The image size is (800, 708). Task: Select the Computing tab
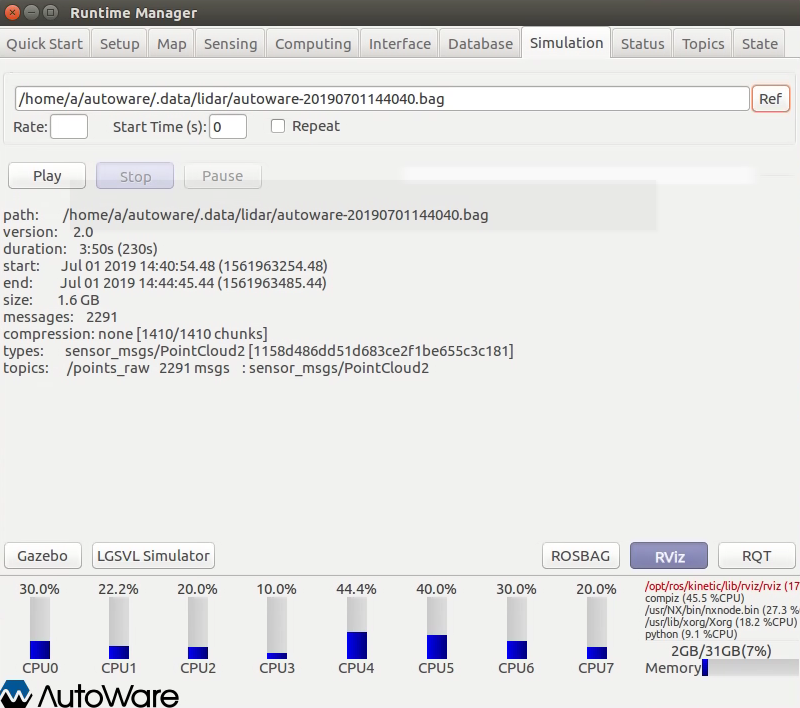[313, 44]
